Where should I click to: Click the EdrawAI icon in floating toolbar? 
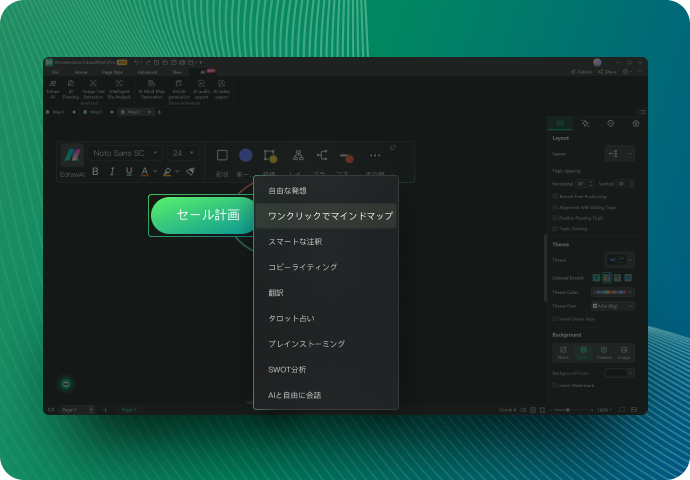pyautogui.click(x=72, y=156)
